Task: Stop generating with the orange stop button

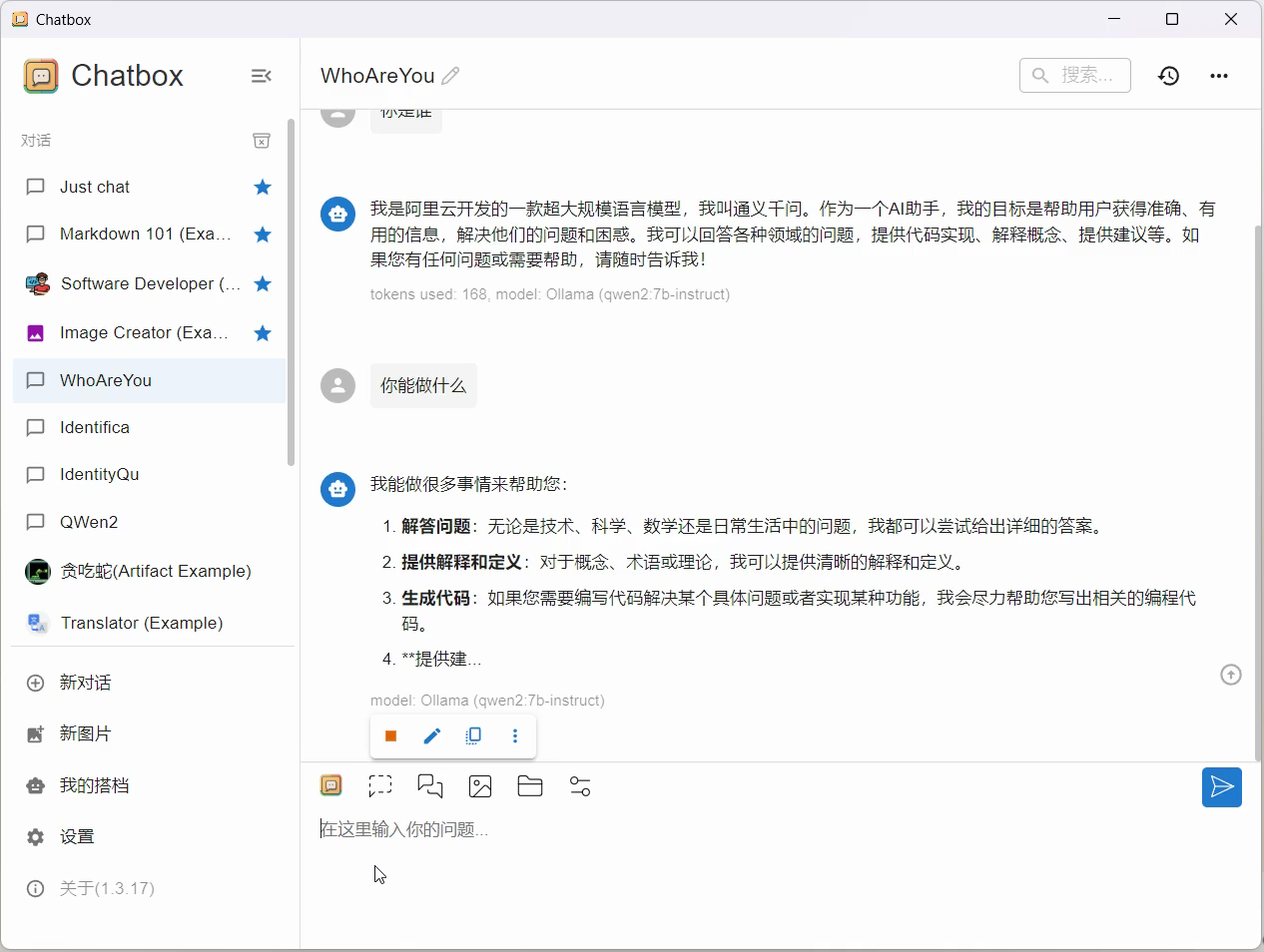Action: [391, 736]
